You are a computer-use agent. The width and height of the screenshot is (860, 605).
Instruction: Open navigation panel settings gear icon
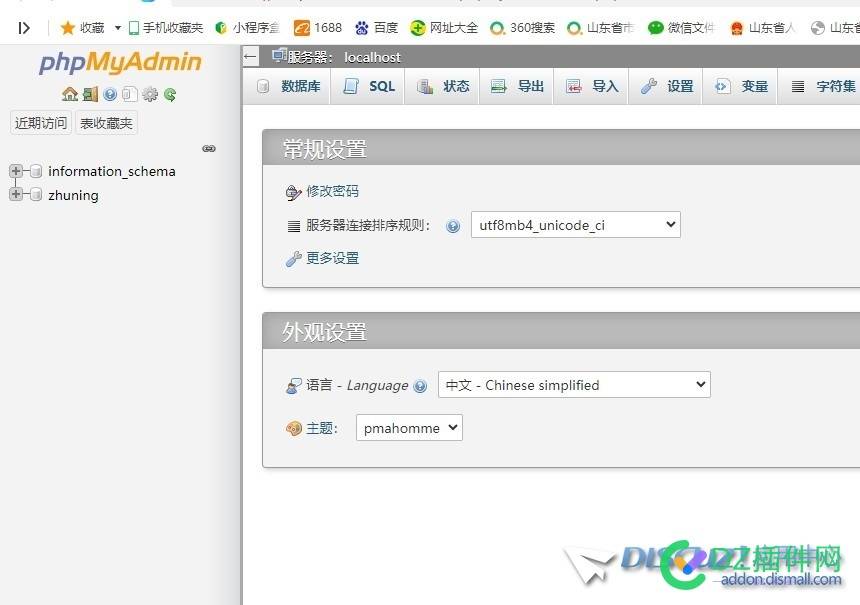point(150,94)
